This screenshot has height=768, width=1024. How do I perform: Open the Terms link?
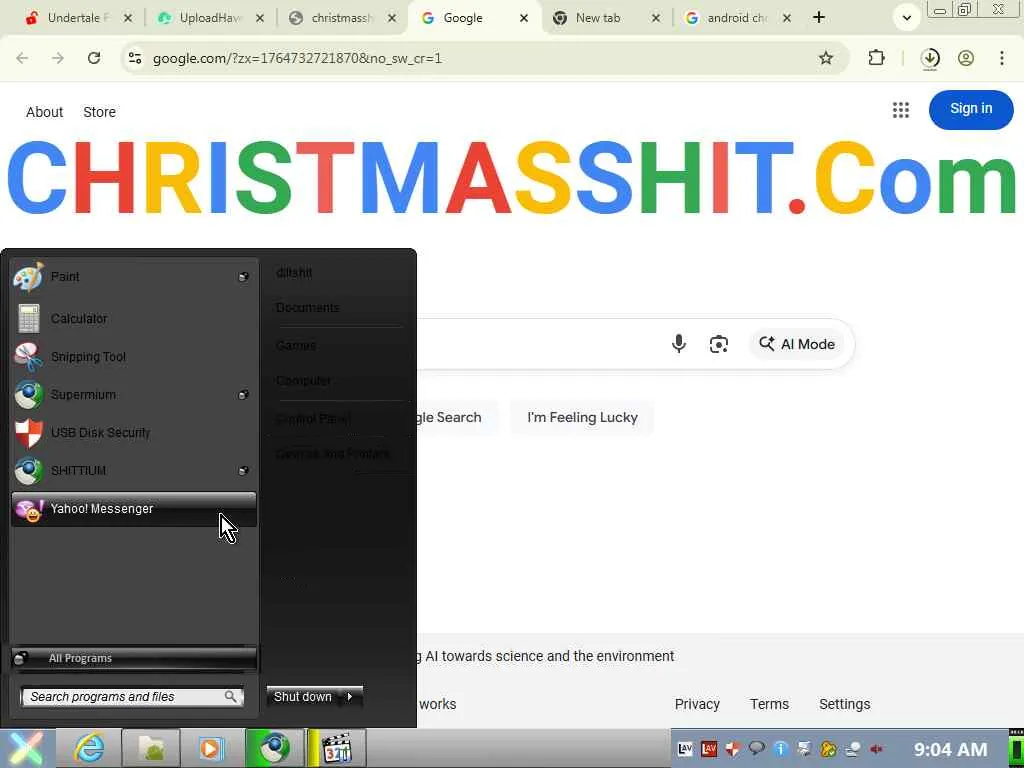(769, 704)
